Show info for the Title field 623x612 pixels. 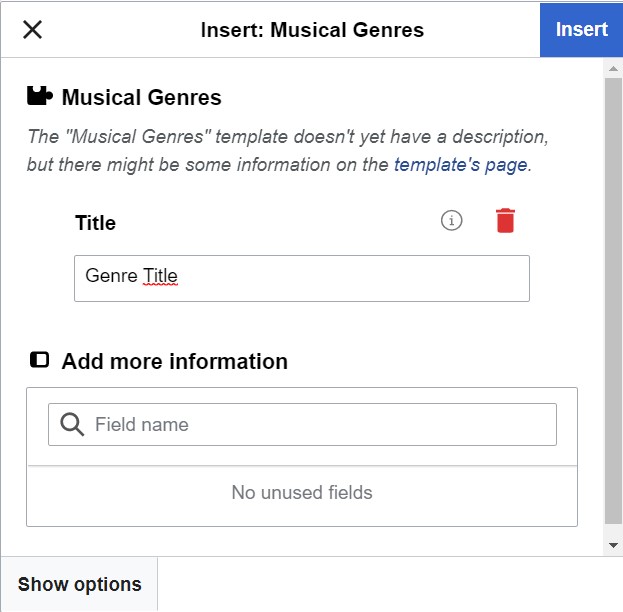click(x=452, y=221)
